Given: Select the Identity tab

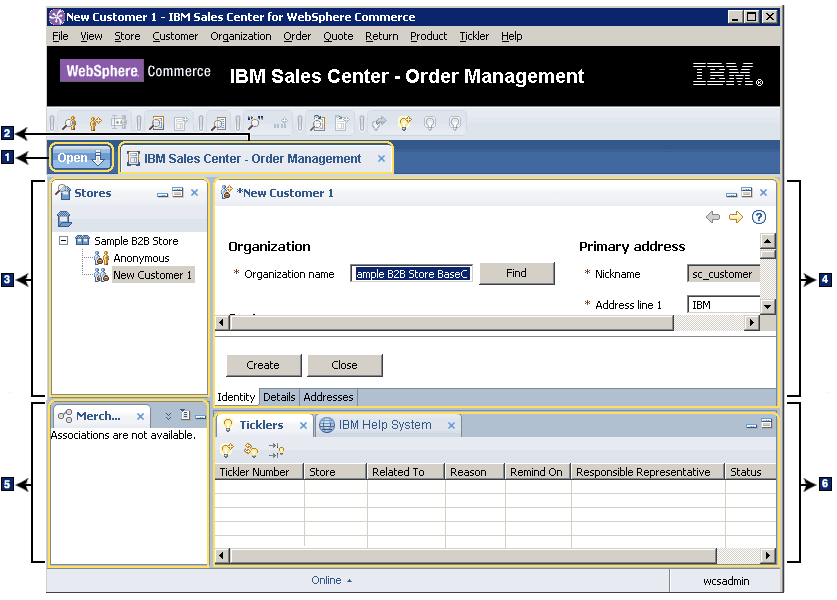Looking at the screenshot, I should (236, 397).
